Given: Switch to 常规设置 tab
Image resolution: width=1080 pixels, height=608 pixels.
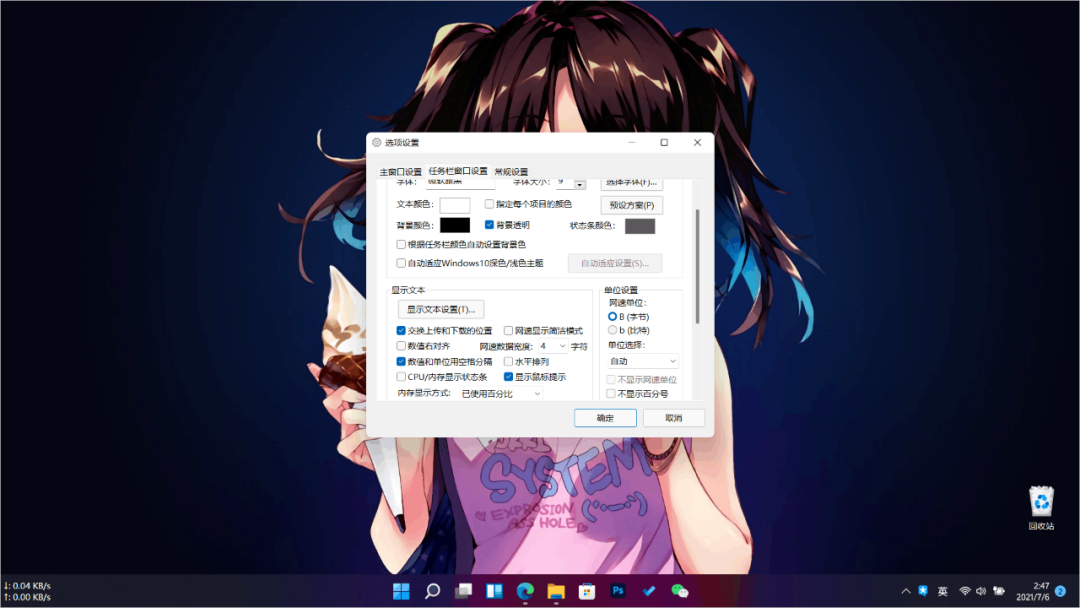Looking at the screenshot, I should point(511,171).
